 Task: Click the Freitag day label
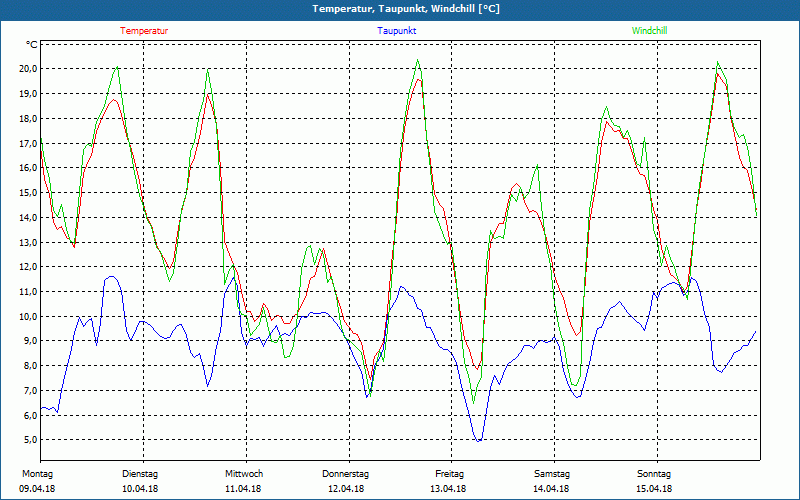[449, 474]
